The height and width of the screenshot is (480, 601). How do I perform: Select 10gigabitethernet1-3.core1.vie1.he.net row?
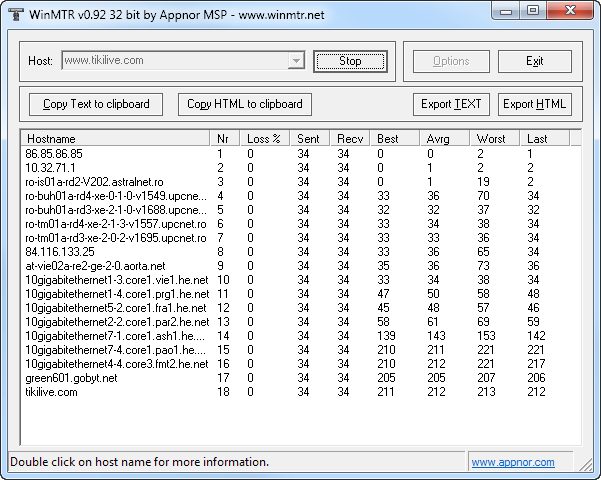(301, 279)
